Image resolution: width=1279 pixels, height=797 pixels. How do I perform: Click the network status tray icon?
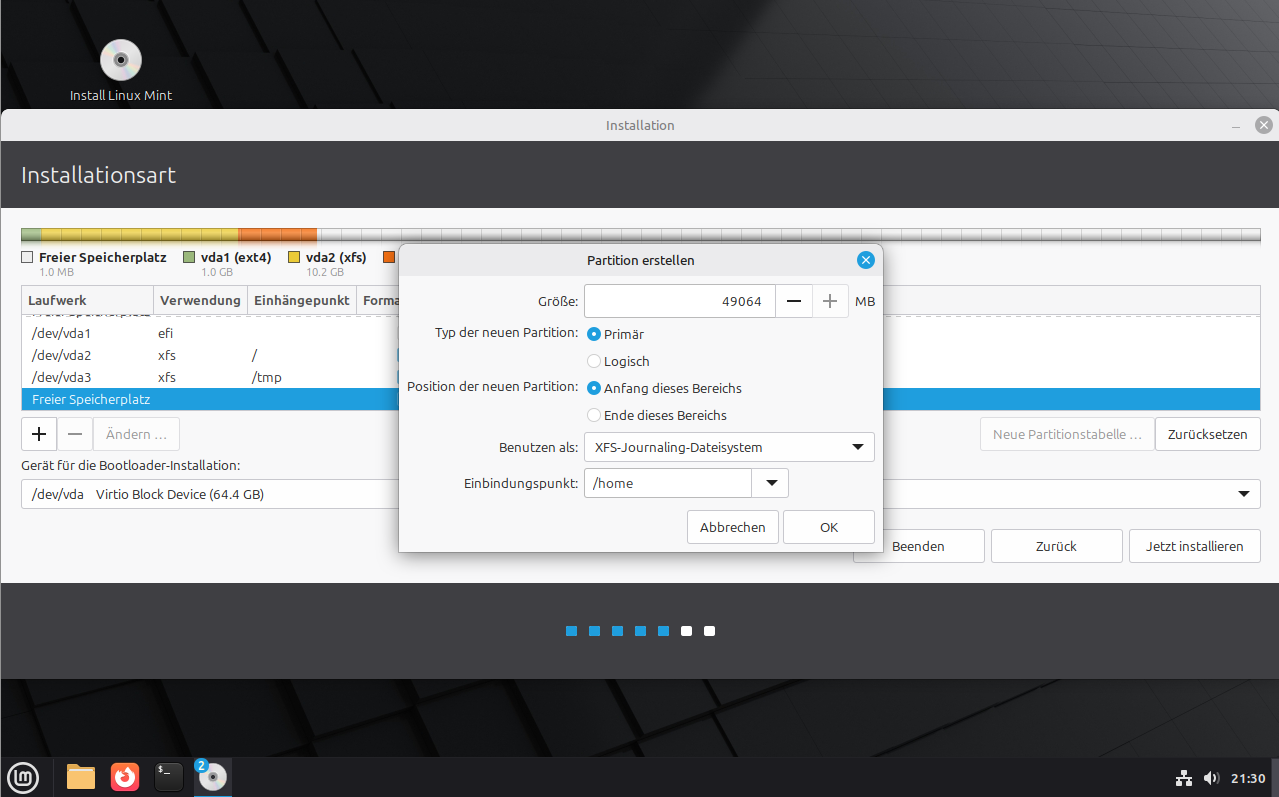coord(1183,778)
